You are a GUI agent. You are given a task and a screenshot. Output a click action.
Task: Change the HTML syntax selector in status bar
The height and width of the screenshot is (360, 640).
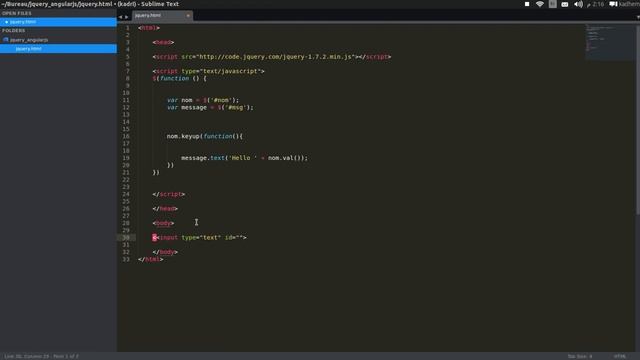[x=620, y=356]
